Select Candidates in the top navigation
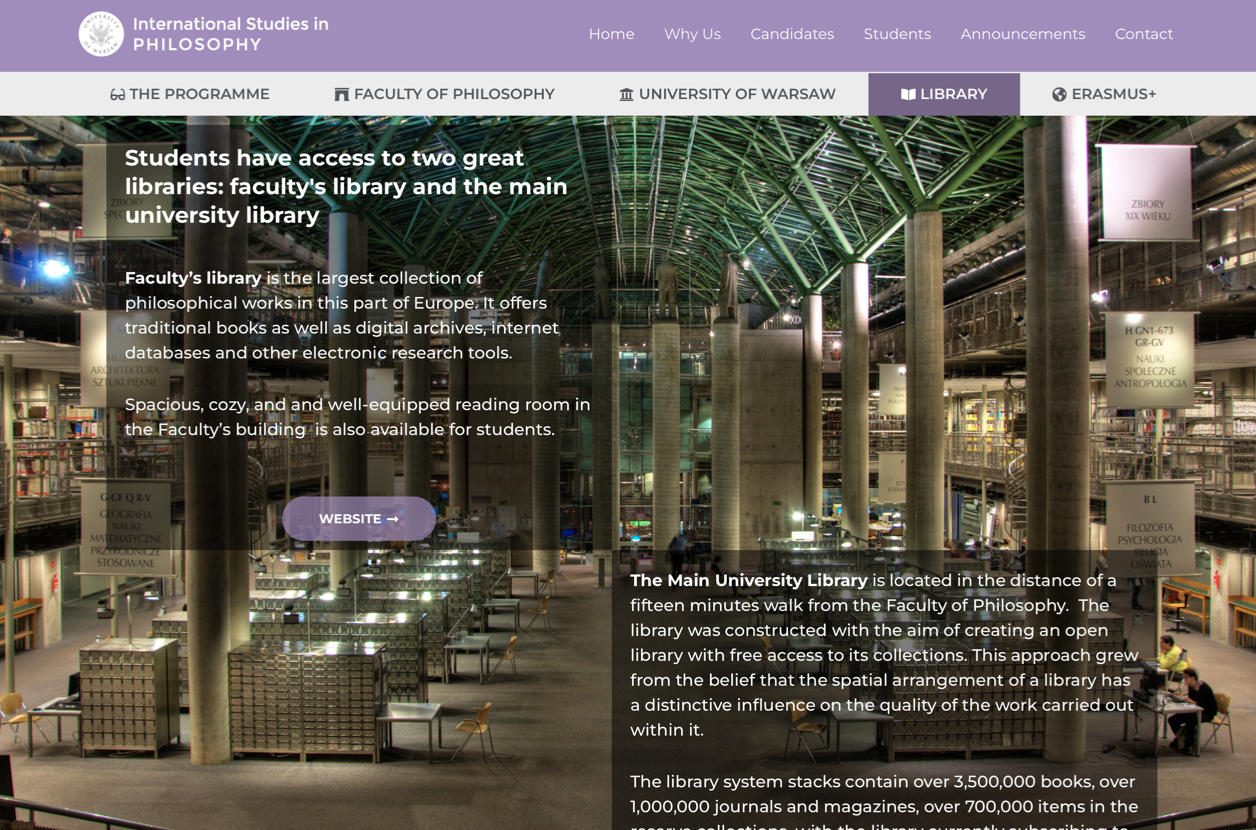1256x830 pixels. point(792,34)
